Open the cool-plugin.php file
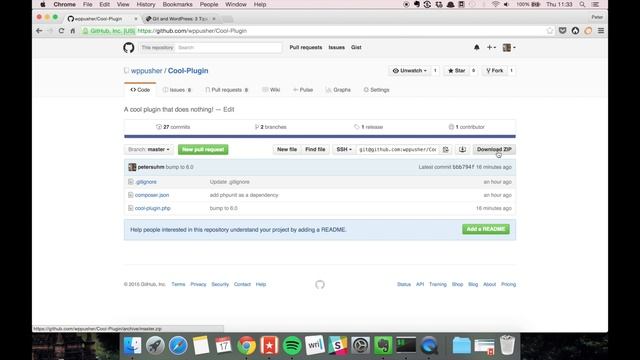The height and width of the screenshot is (360, 640). point(153,208)
